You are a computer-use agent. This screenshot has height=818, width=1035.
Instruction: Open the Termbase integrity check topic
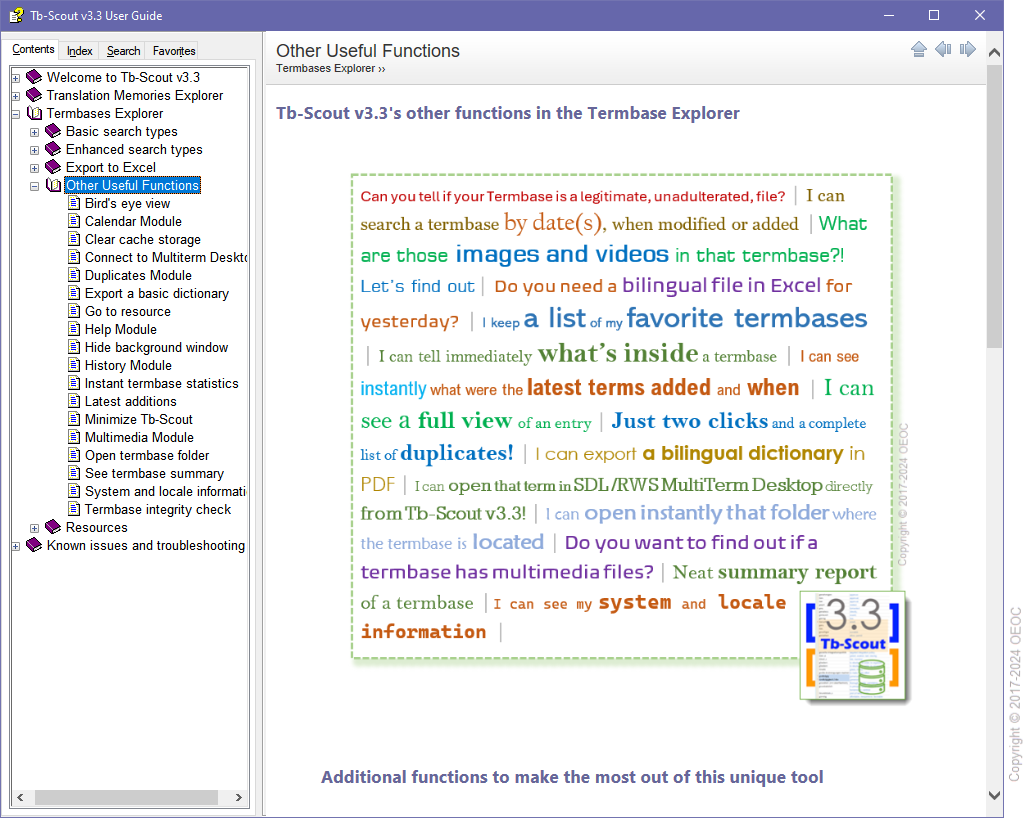pos(157,510)
